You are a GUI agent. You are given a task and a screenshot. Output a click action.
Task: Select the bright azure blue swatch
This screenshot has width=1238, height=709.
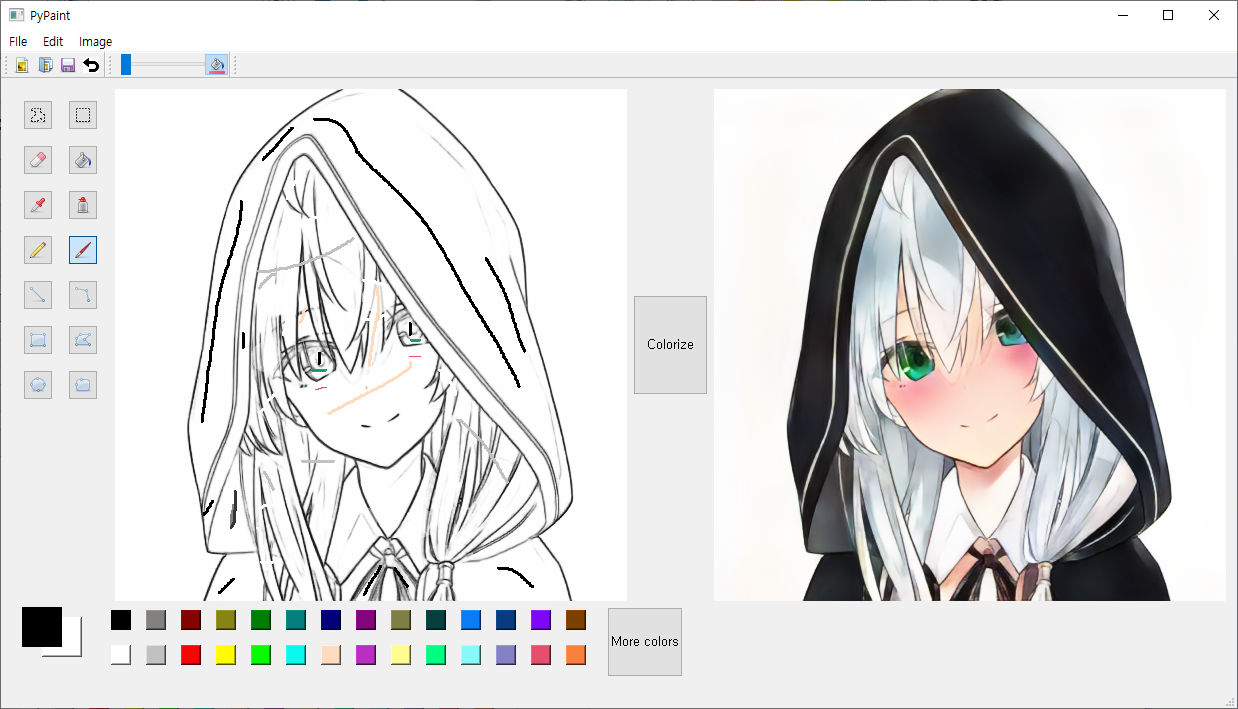[471, 620]
